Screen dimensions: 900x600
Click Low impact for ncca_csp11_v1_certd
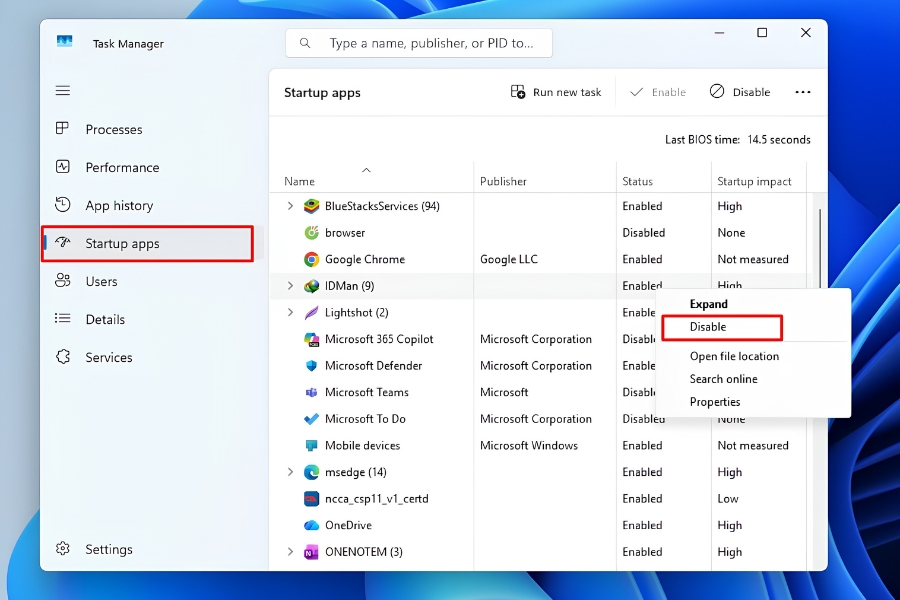pos(728,498)
